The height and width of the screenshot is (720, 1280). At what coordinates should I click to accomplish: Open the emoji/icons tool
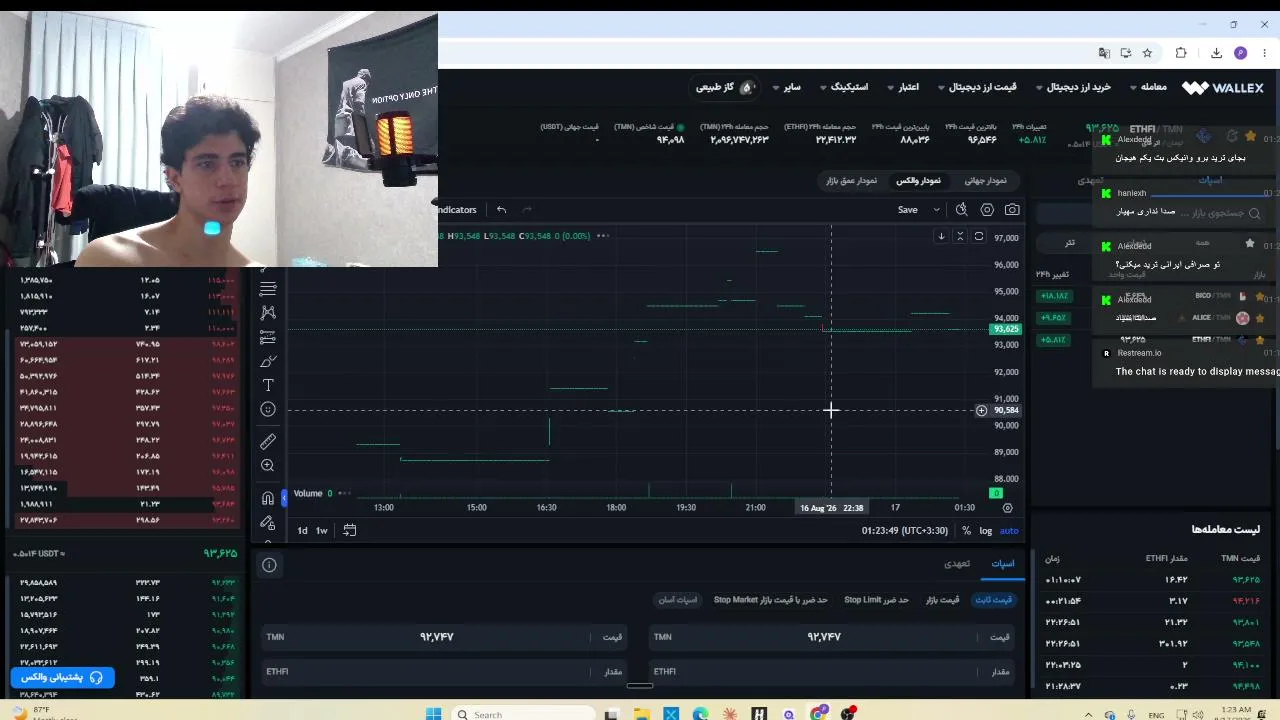pos(268,409)
